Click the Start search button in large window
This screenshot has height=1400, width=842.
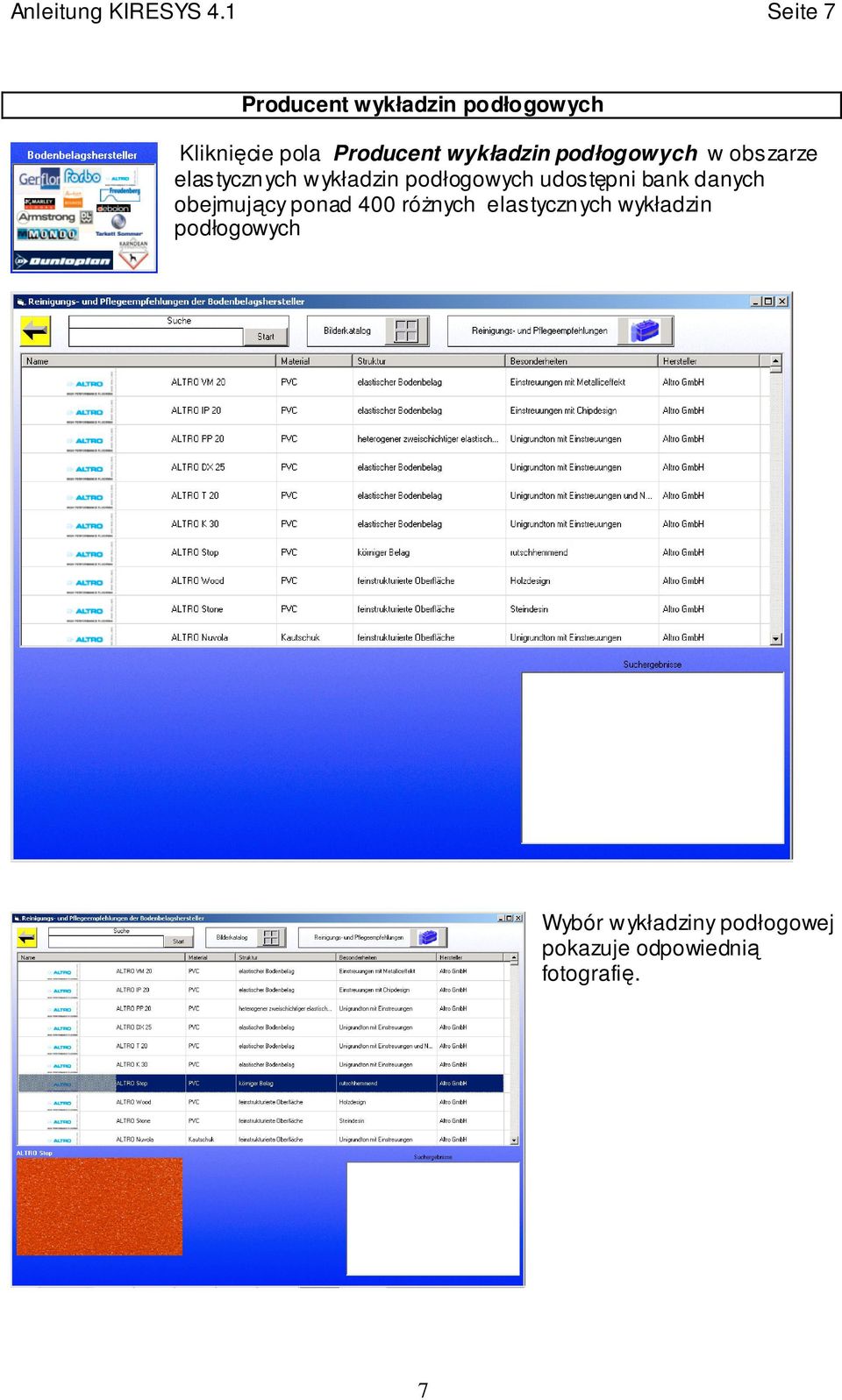click(x=265, y=337)
